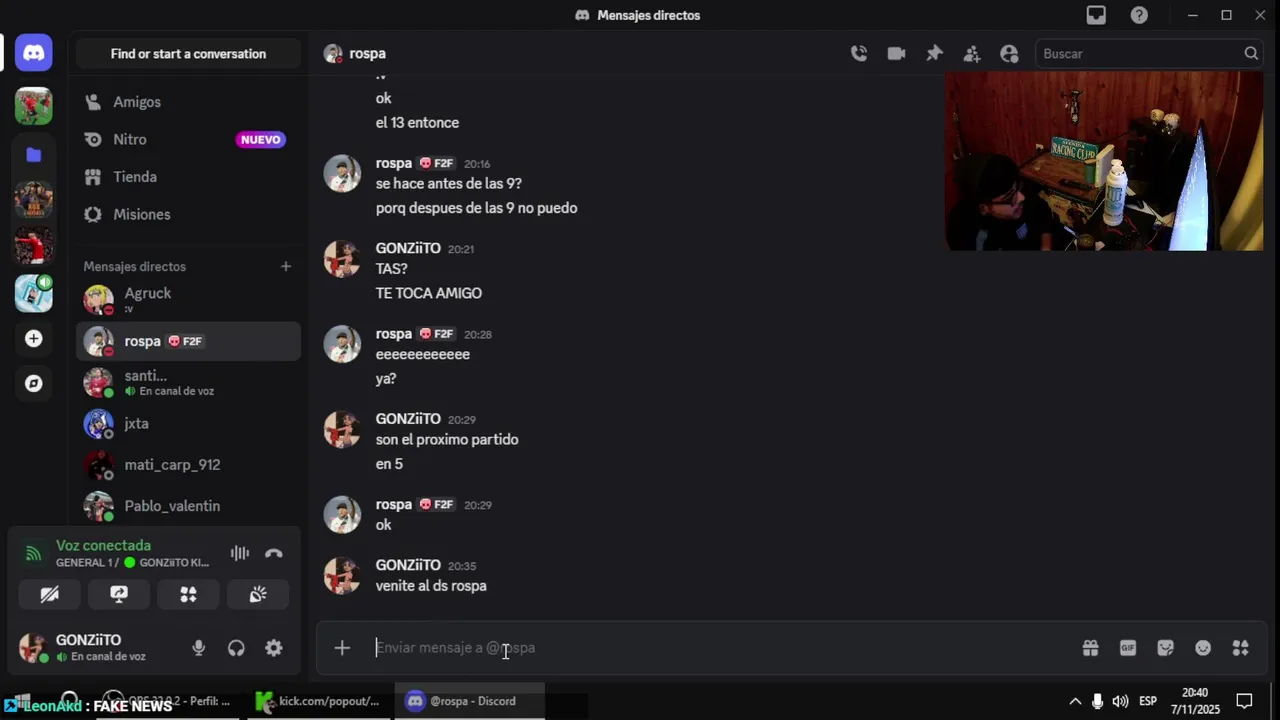
Task: Open the gift Nitro icon
Action: point(1090,648)
